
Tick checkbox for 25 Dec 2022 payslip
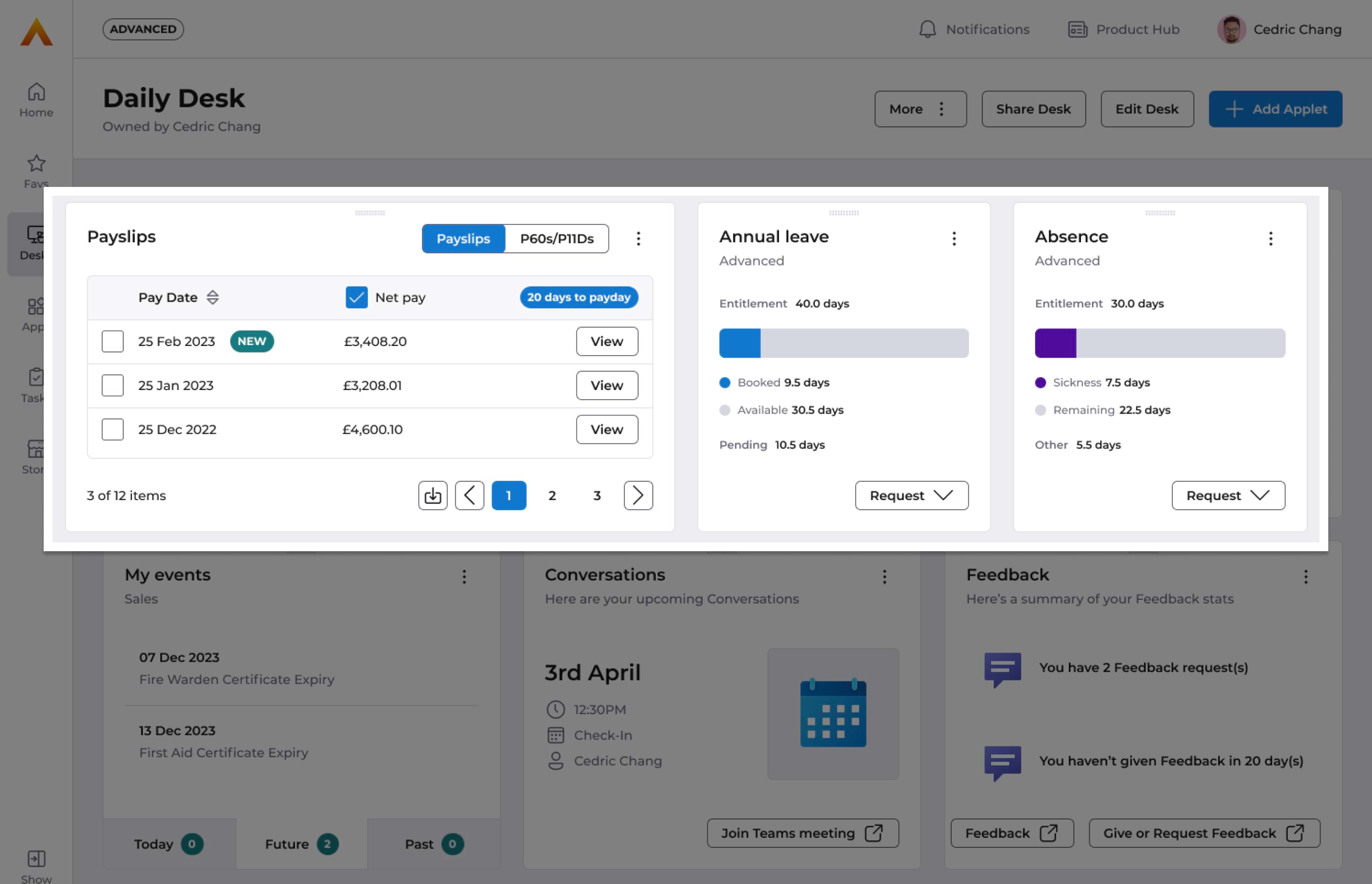(113, 429)
